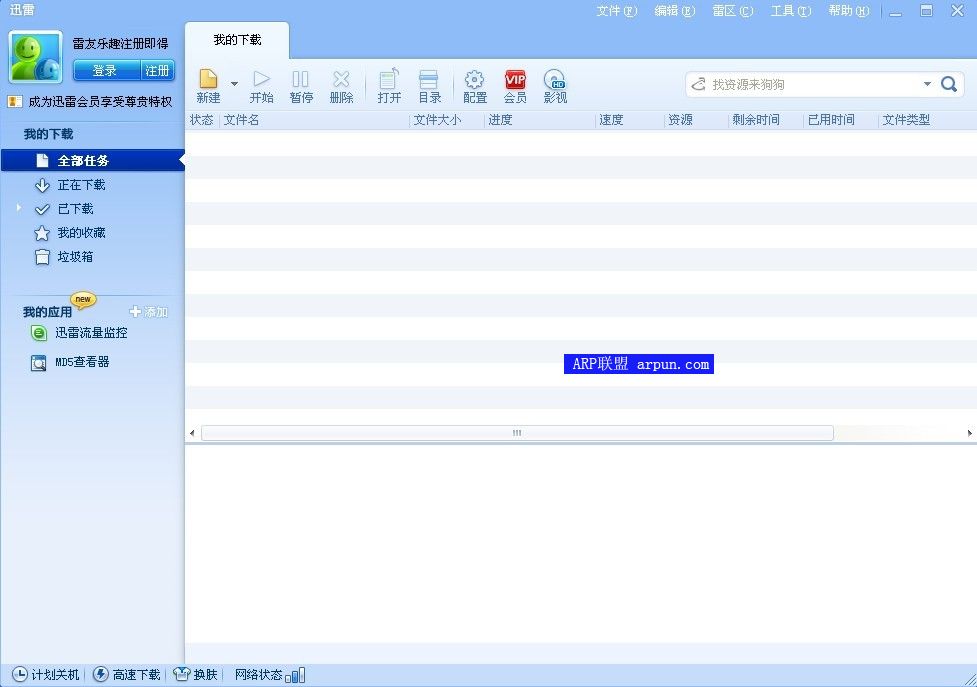This screenshot has width=977, height=687.
Task: Click the magnifier search icon
Action: [949, 84]
